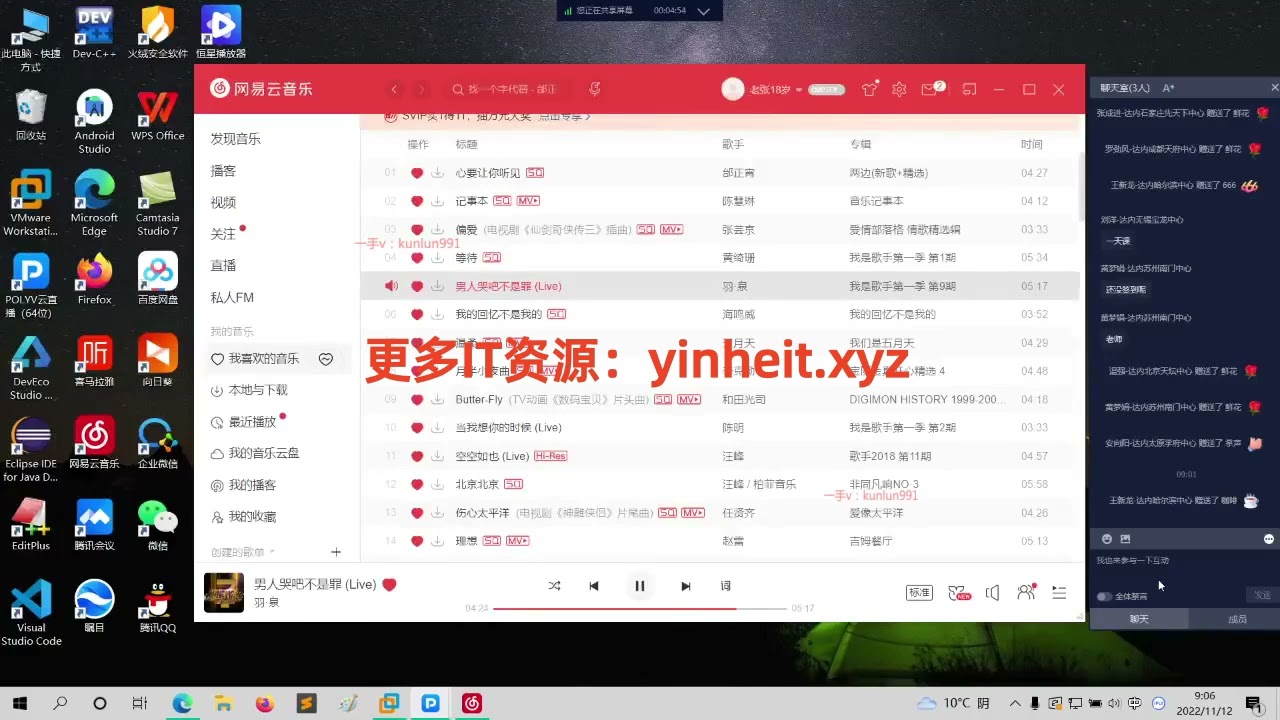Image resolution: width=1280 pixels, height=720 pixels.
Task: Open the listen-together people icon
Action: pyautogui.click(x=1026, y=592)
